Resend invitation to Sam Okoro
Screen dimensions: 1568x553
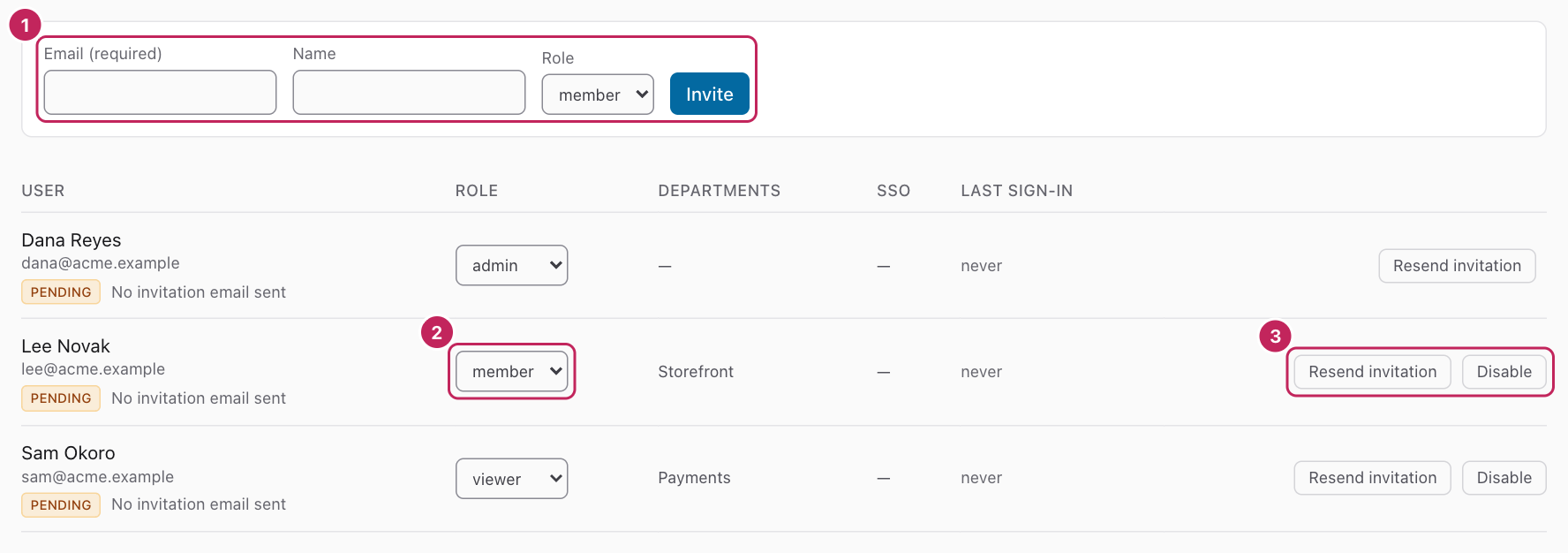click(x=1372, y=478)
